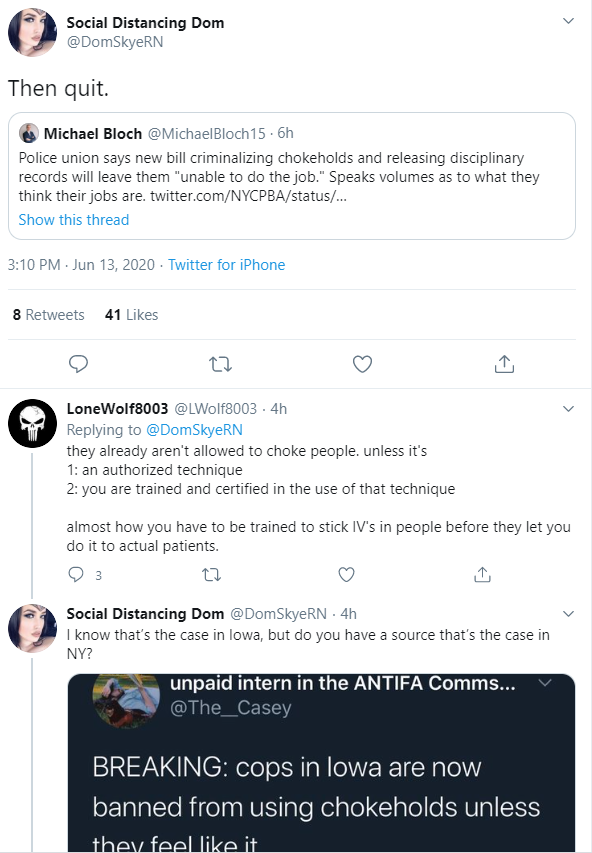This screenshot has height=853, width=592.
Task: Open Michael Bloch's quoted tweet card
Action: [292, 176]
